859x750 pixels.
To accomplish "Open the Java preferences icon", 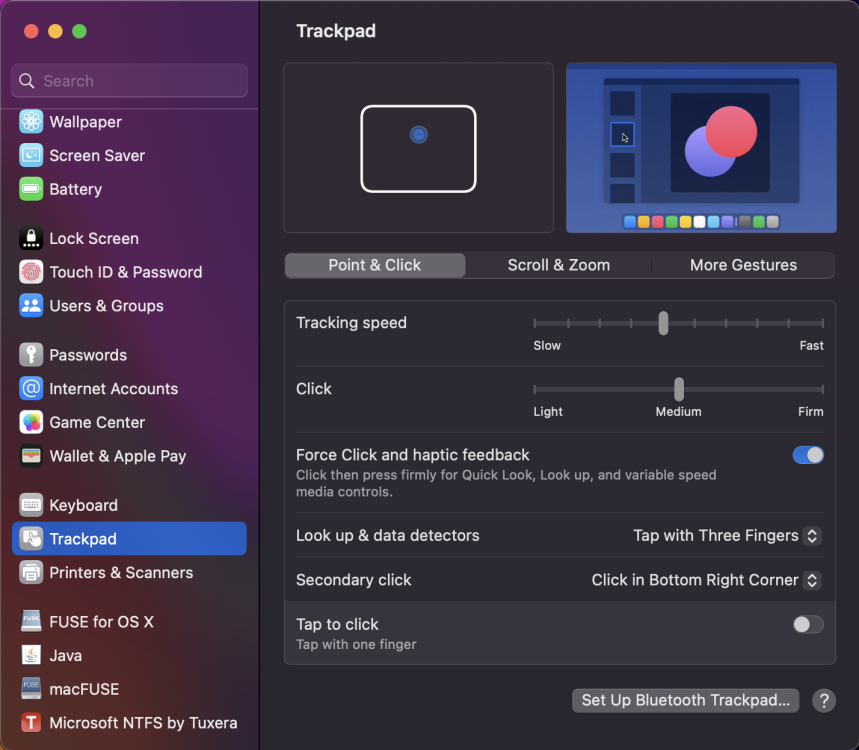I will (31, 655).
